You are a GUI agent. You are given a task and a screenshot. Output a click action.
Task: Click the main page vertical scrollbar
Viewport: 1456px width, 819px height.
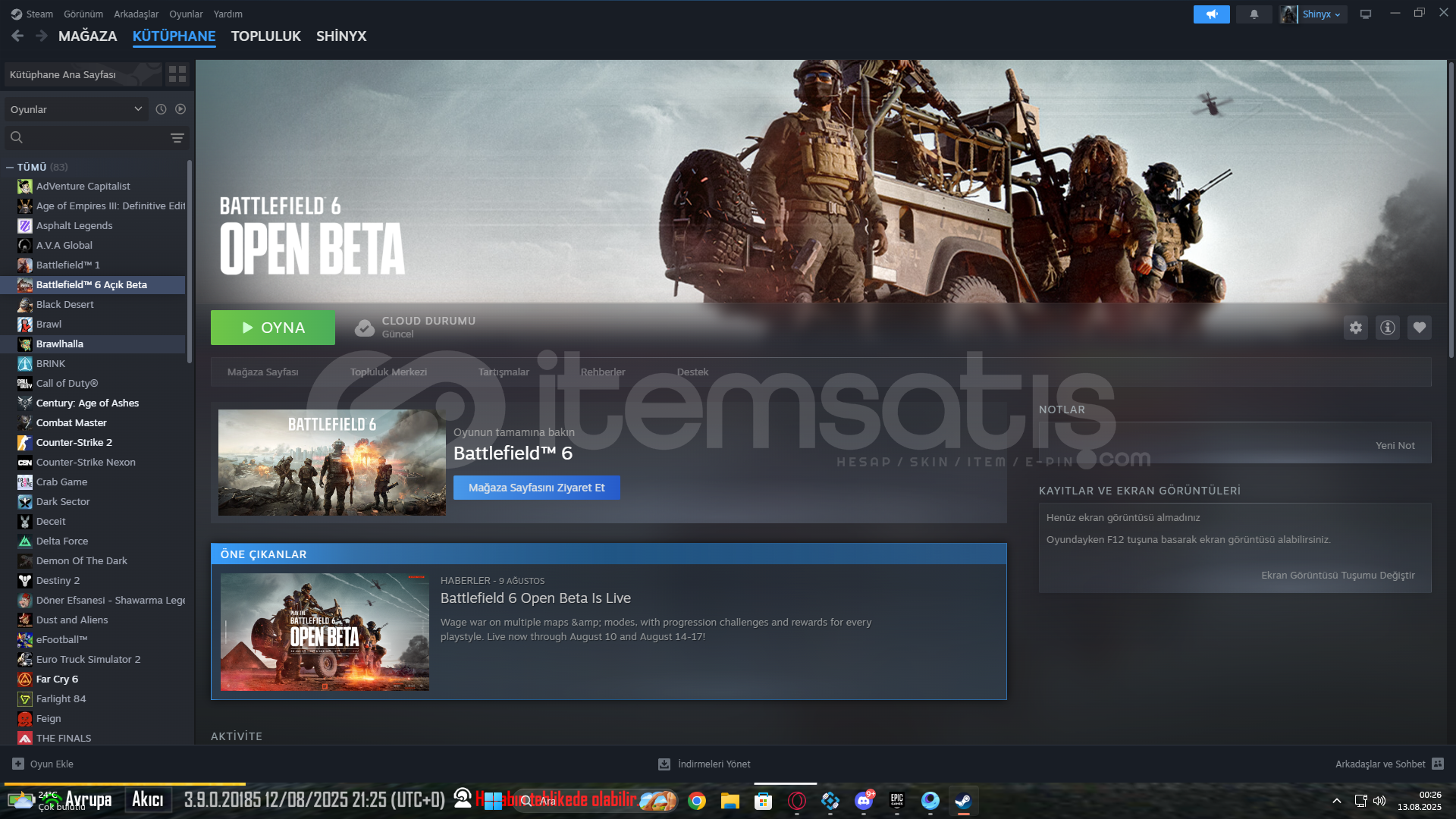click(1451, 210)
